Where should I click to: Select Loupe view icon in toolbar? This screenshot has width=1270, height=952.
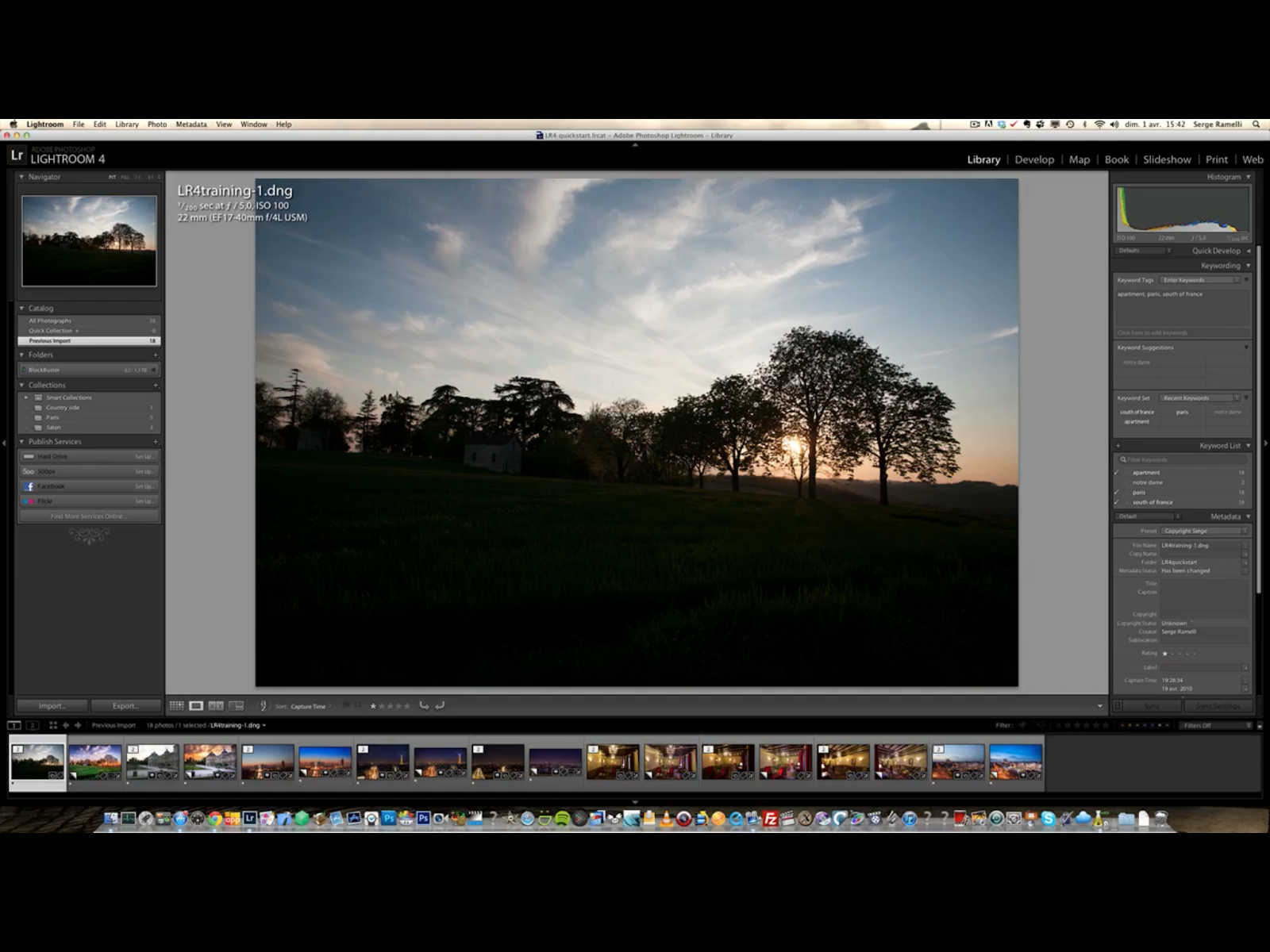pyautogui.click(x=196, y=705)
